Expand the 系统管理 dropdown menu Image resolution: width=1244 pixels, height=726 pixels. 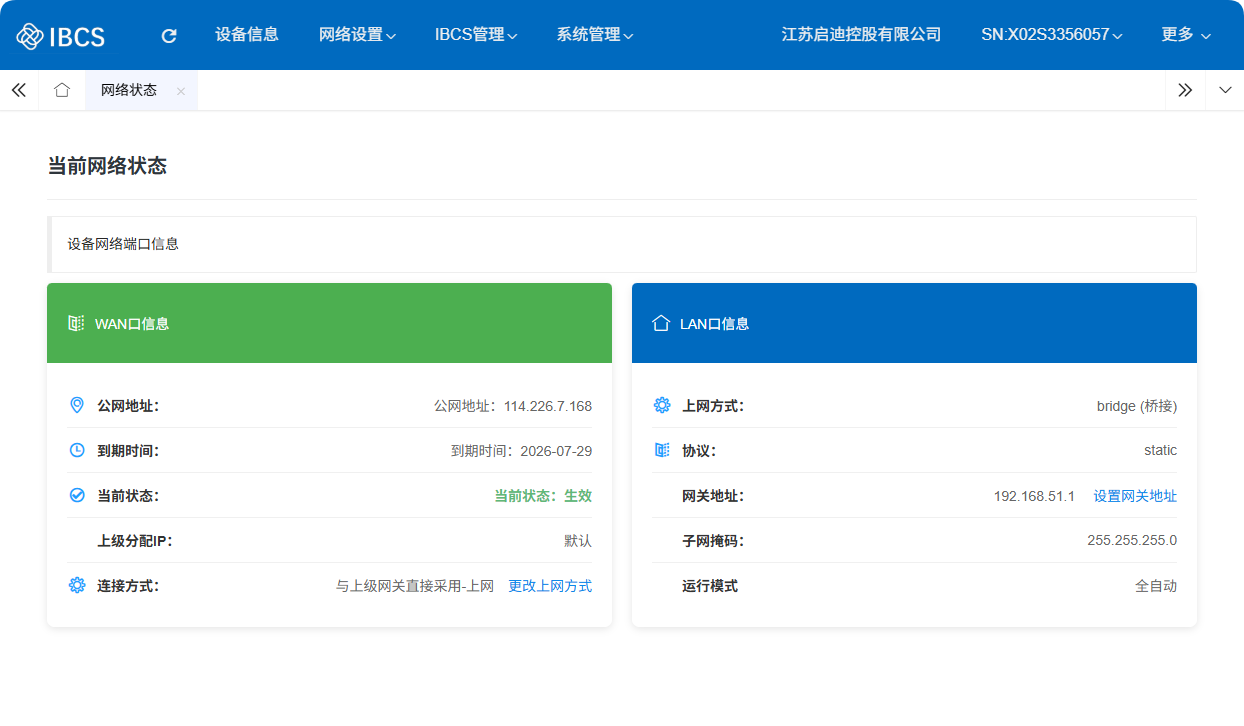[595, 35]
